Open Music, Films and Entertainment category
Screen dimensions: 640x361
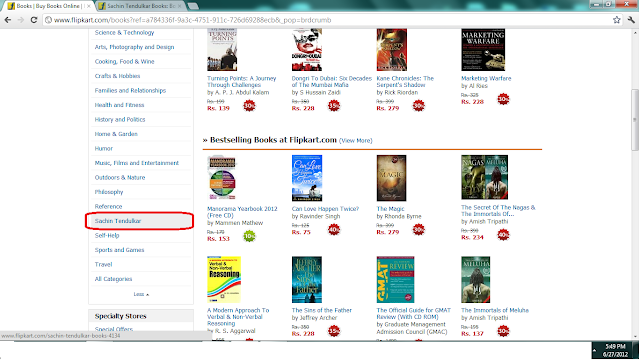137,163
